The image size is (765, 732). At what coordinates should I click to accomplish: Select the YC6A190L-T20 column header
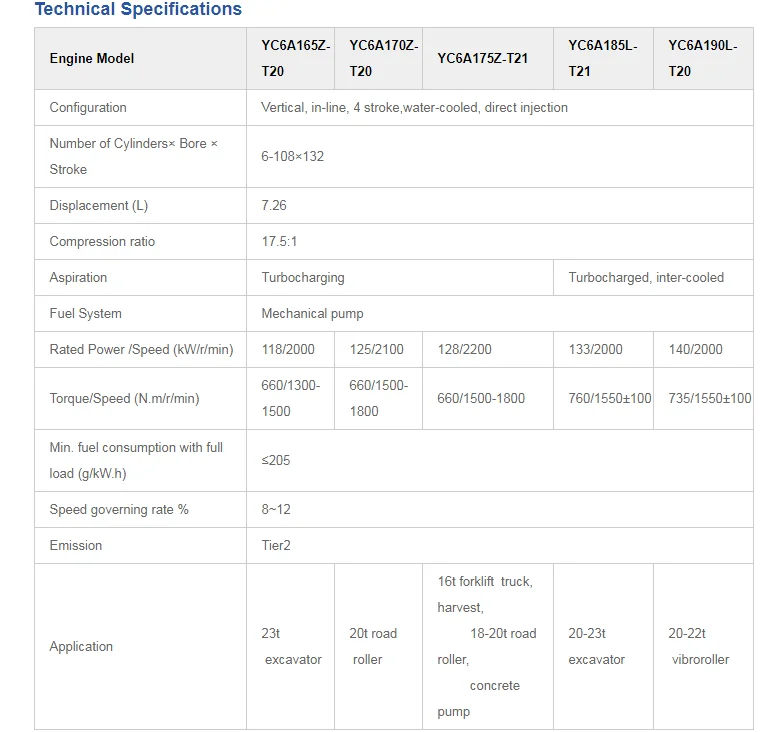pos(702,58)
